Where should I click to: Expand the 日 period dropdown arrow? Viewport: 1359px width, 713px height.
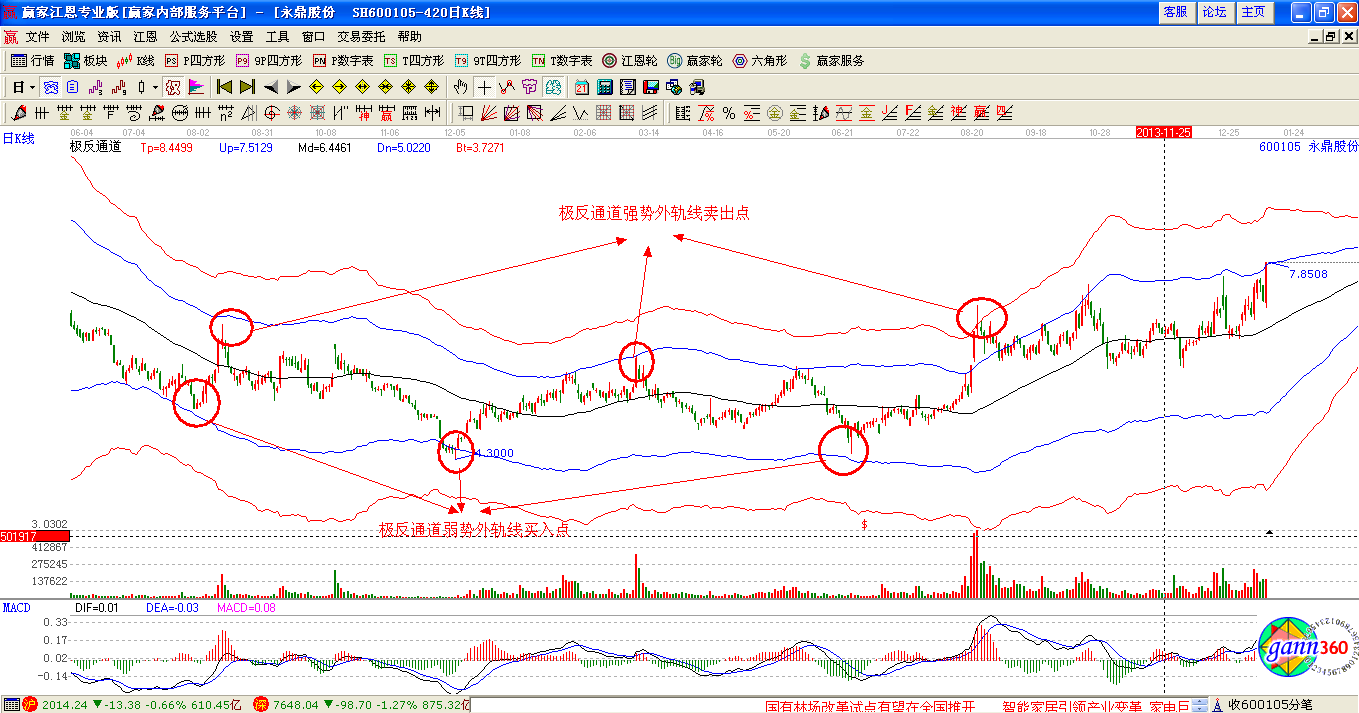pyautogui.click(x=32, y=87)
